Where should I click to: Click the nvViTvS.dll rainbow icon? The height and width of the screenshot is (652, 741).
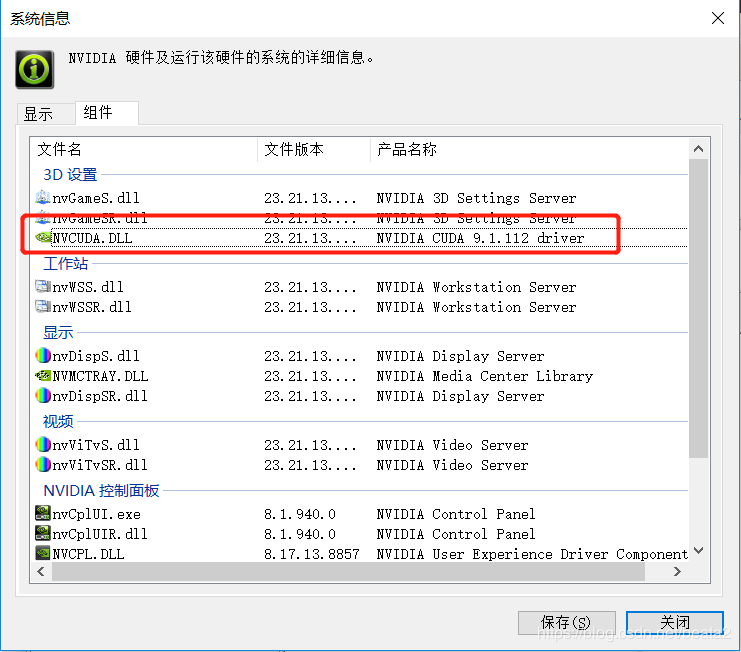(x=43, y=445)
